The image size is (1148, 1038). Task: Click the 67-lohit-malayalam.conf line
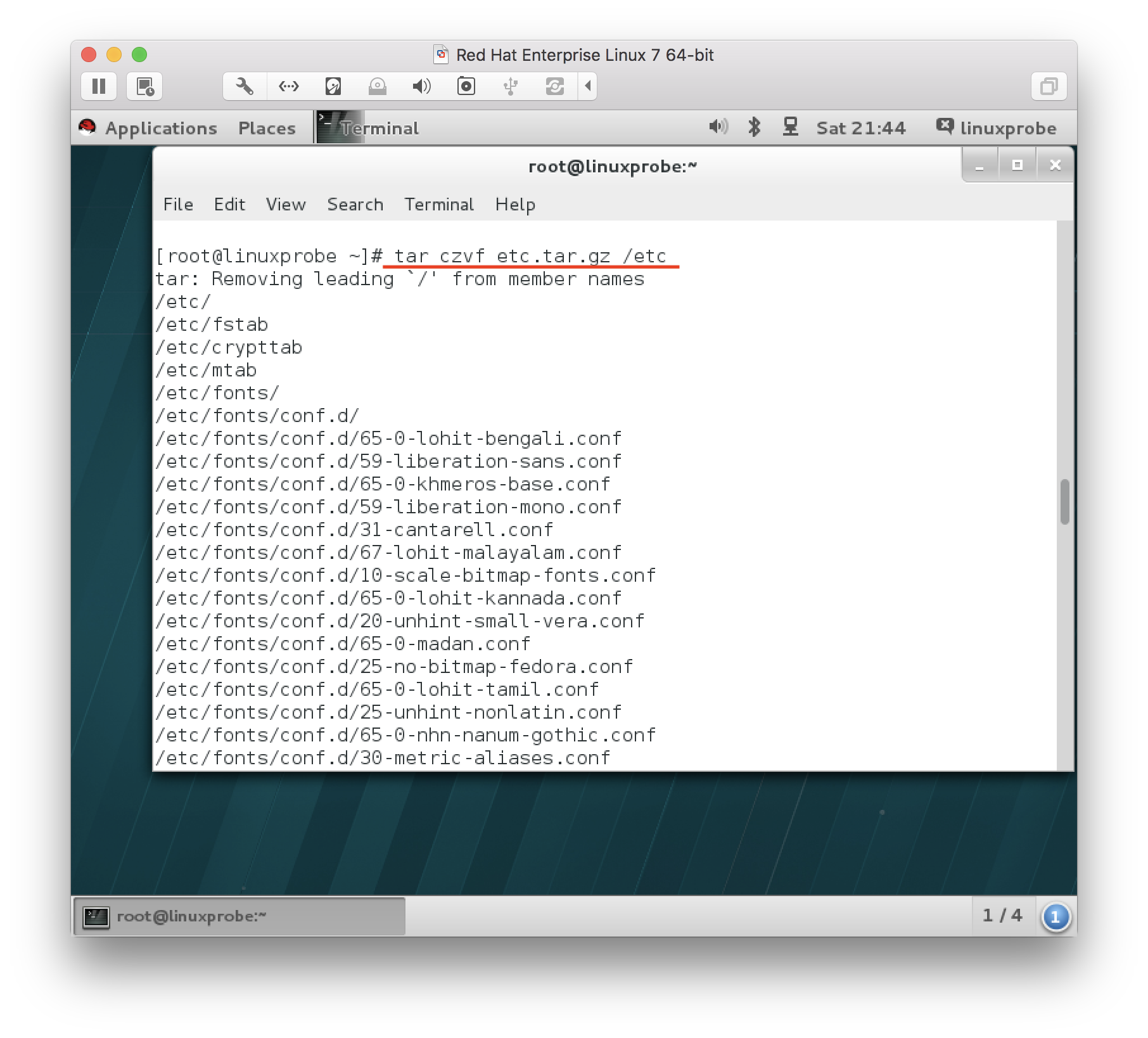pyautogui.click(x=389, y=553)
